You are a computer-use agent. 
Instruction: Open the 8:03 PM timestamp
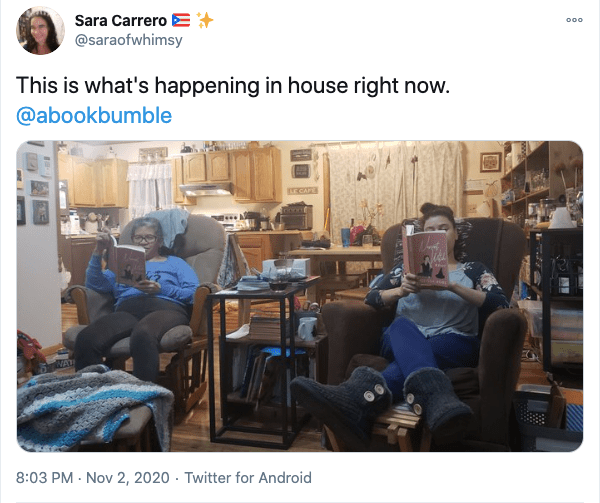tap(44, 478)
